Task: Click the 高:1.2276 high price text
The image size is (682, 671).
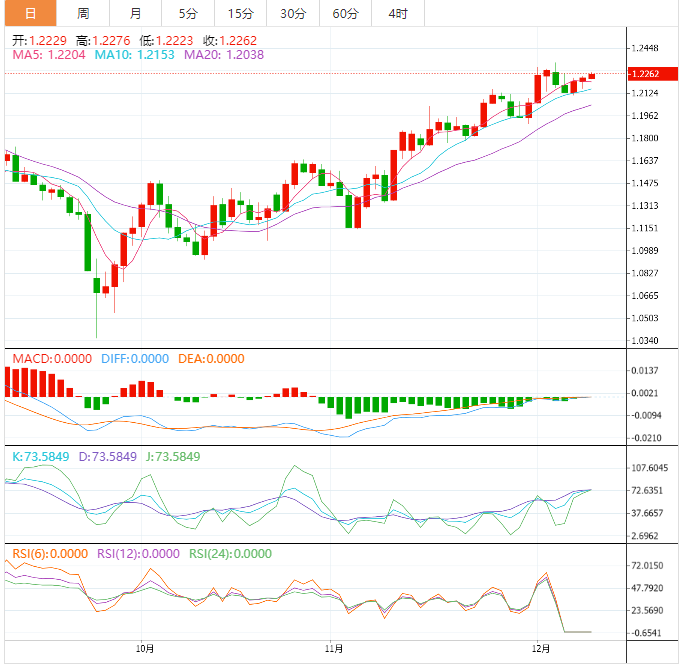Action: (x=103, y=41)
